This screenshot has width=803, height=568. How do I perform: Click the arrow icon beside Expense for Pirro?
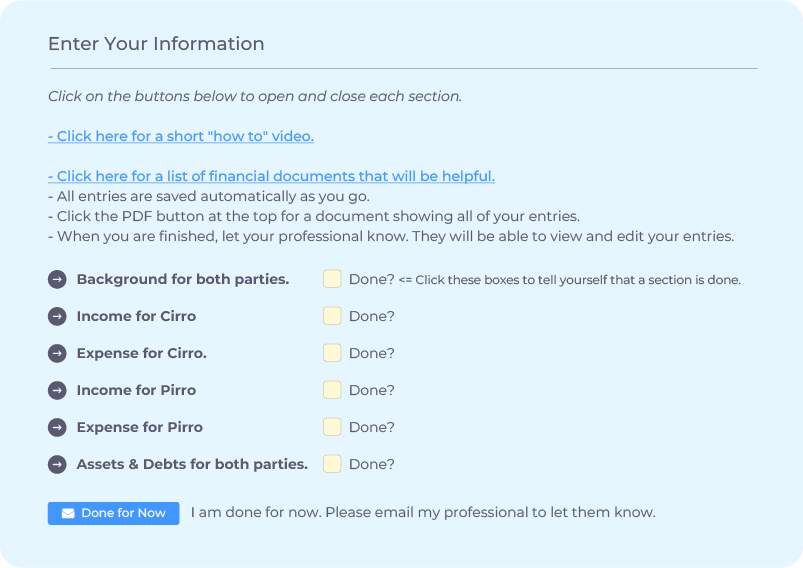click(x=57, y=427)
